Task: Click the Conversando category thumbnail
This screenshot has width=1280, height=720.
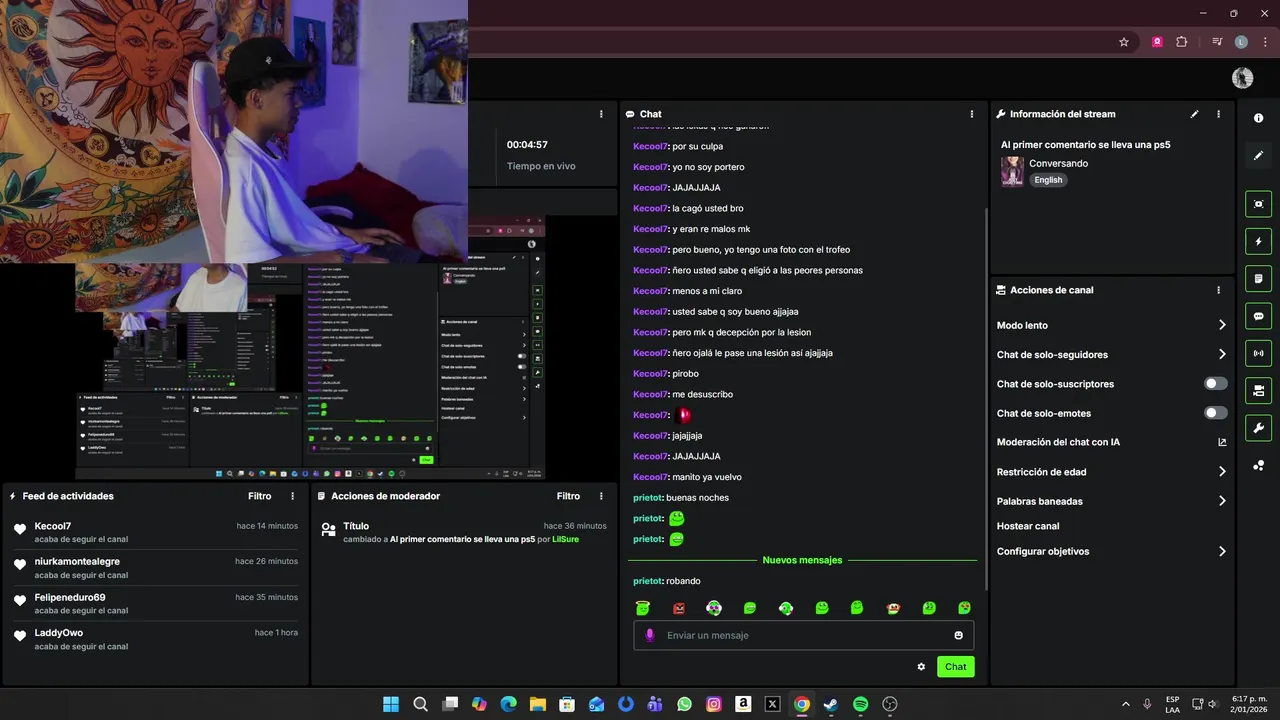Action: pyautogui.click(x=1012, y=172)
